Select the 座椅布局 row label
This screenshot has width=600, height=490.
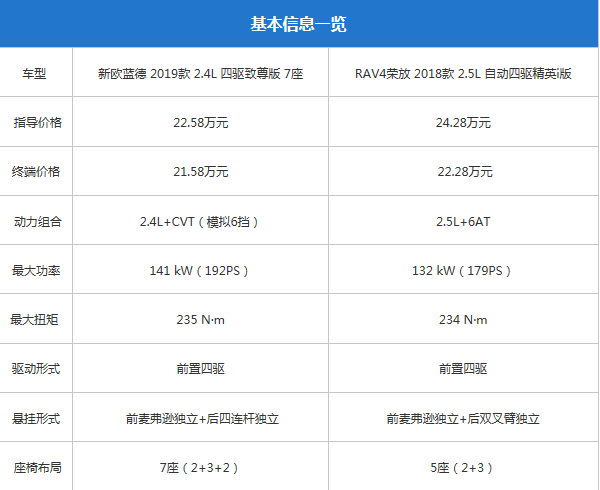point(38,467)
